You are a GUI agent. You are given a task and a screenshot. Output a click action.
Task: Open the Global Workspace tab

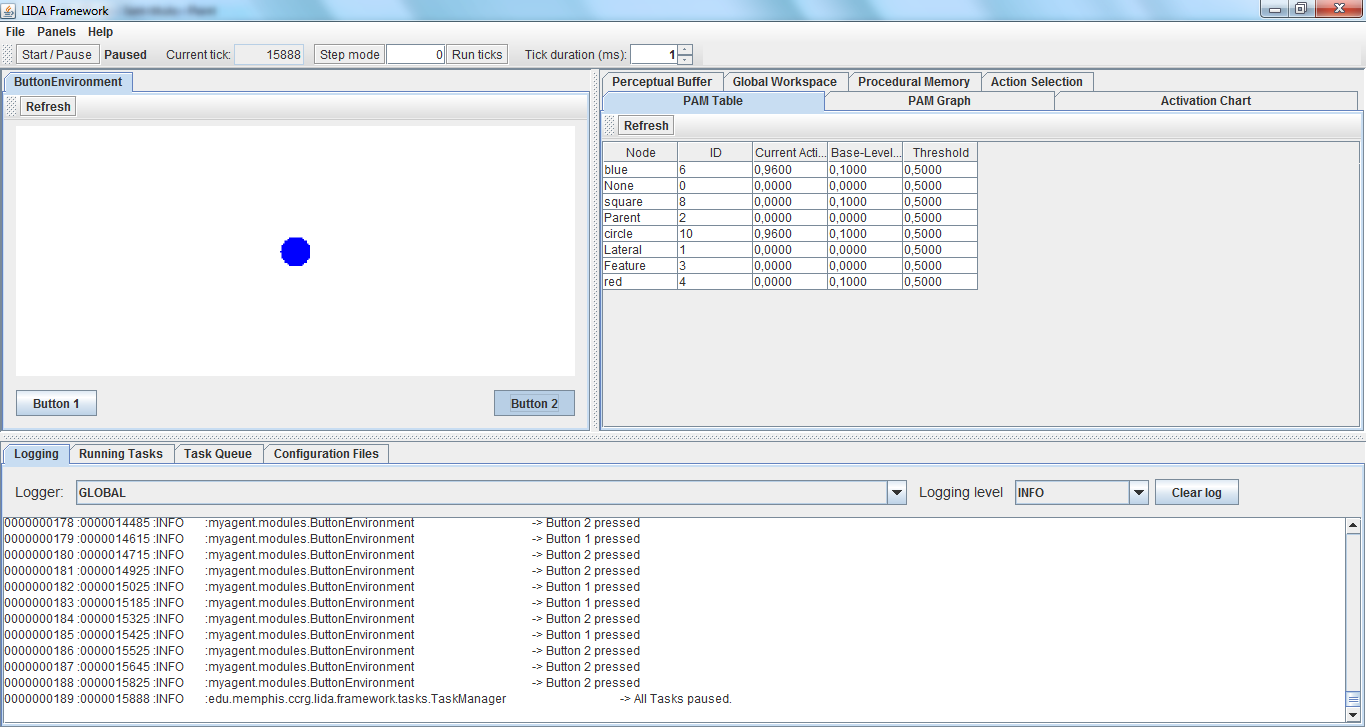(784, 82)
